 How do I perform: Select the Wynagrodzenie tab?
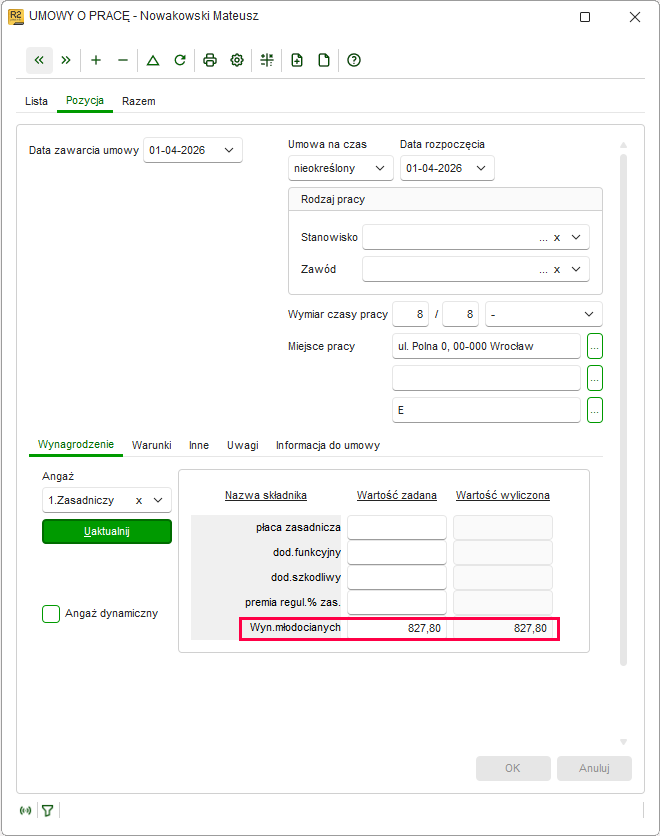[76, 445]
